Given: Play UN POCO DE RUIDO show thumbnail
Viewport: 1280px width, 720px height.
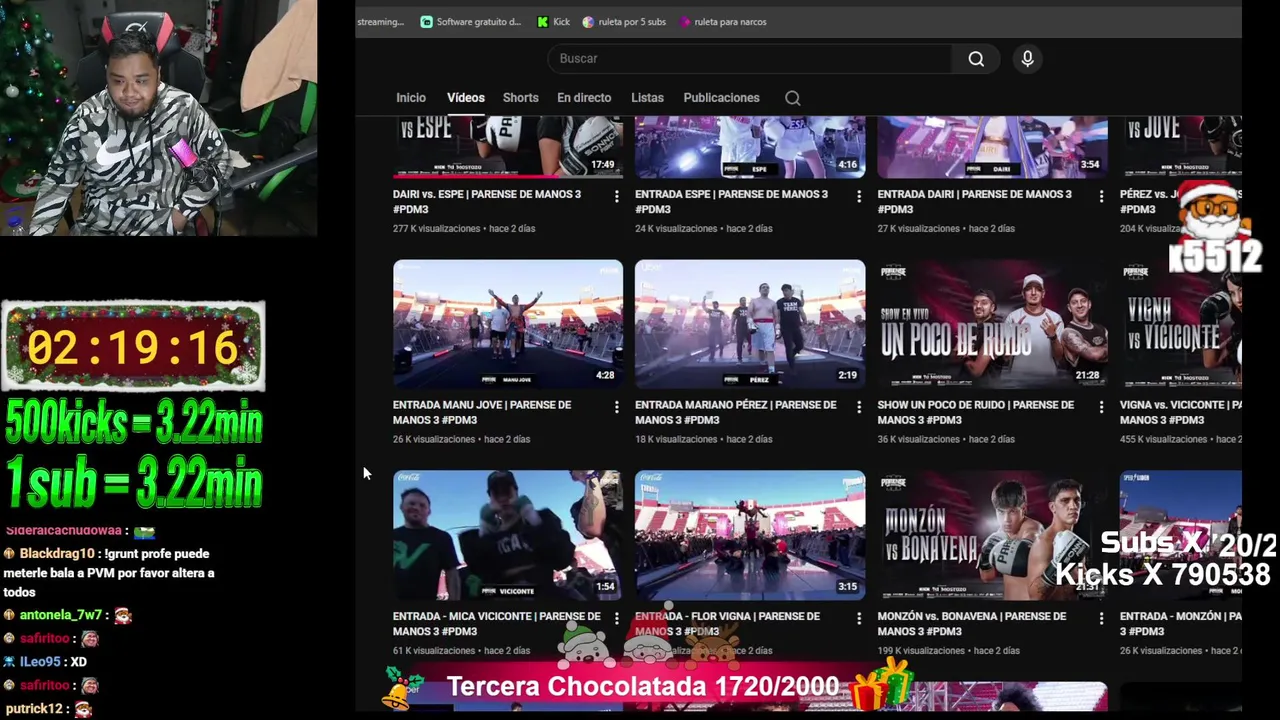Looking at the screenshot, I should (x=992, y=324).
